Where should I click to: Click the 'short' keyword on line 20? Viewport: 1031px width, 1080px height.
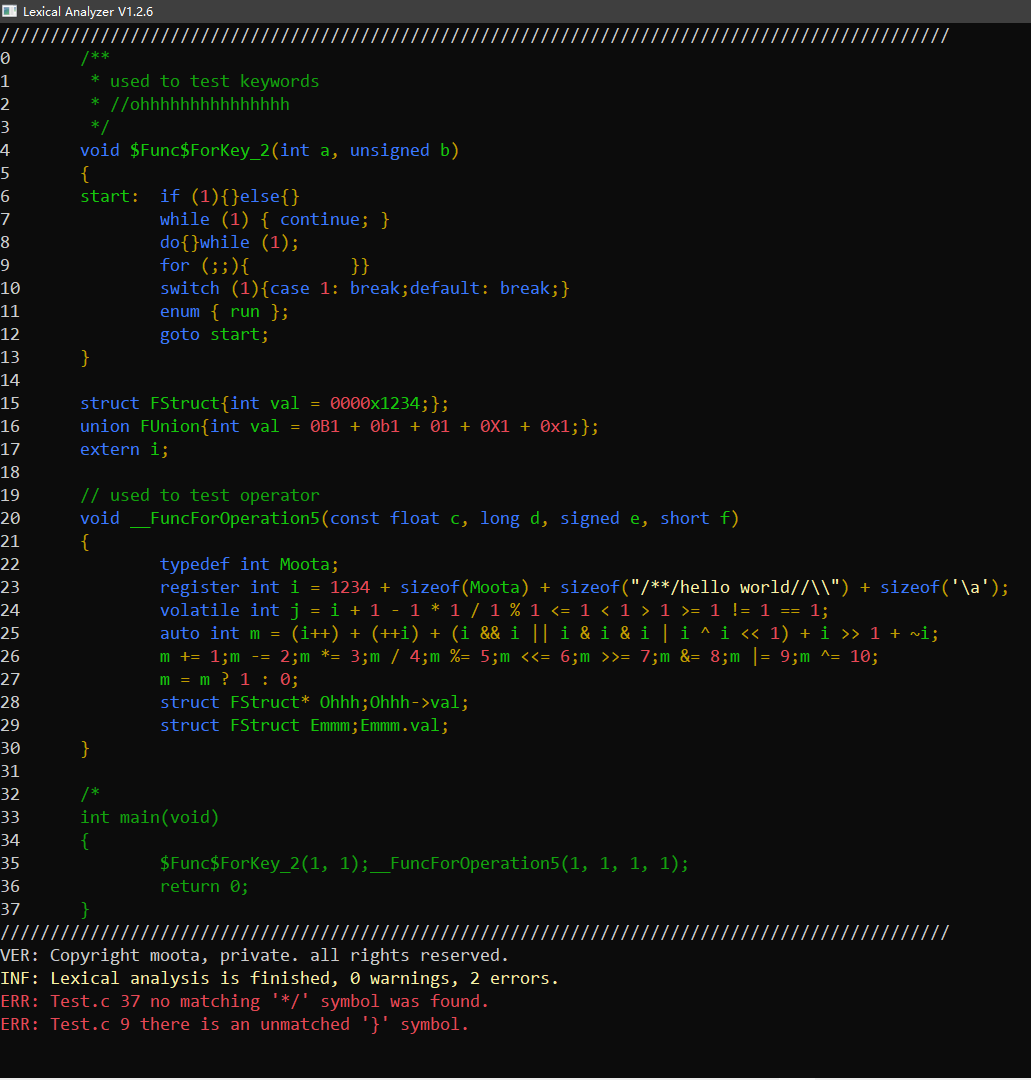coord(685,518)
